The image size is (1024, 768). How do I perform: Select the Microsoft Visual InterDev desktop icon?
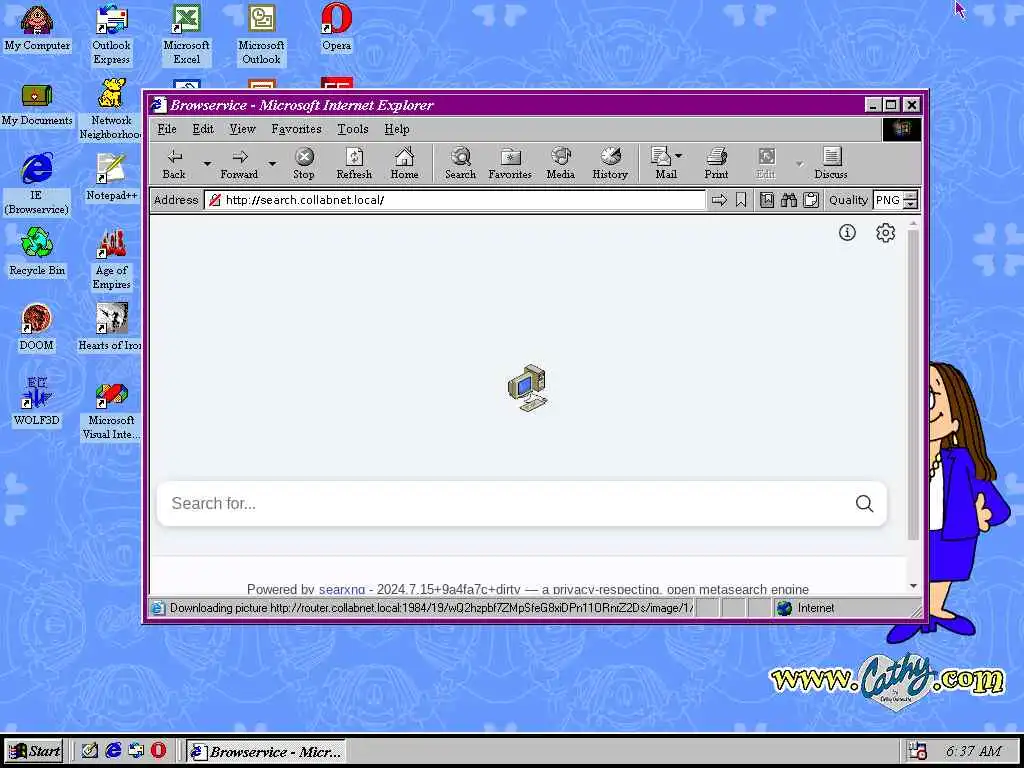112,409
